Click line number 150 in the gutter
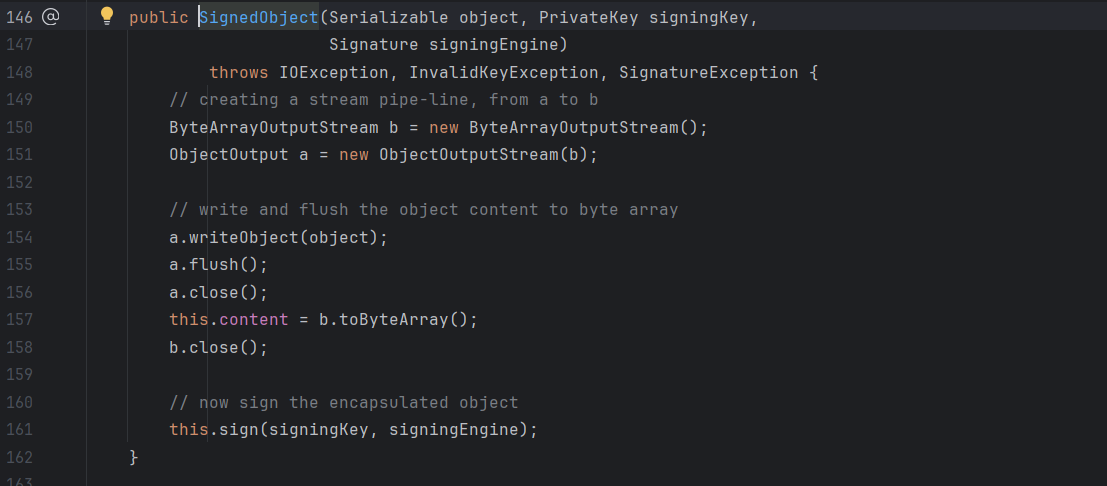The height and width of the screenshot is (486, 1107). click(x=19, y=127)
